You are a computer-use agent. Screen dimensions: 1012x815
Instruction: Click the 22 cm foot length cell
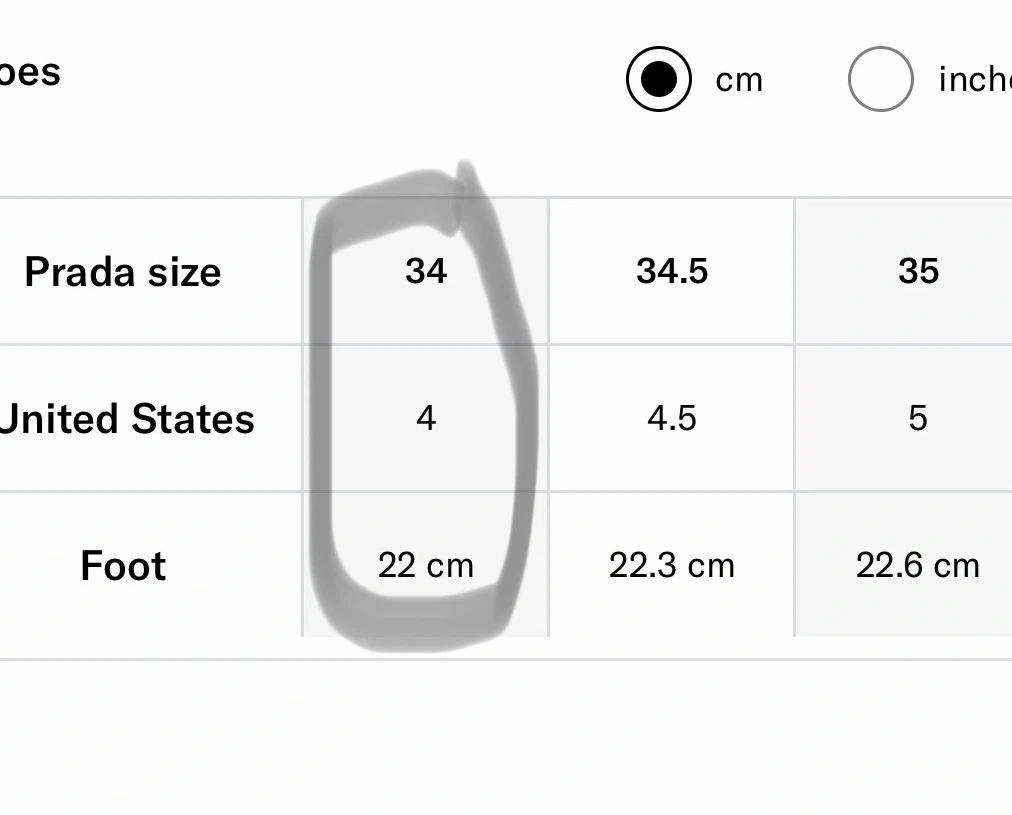pos(425,565)
